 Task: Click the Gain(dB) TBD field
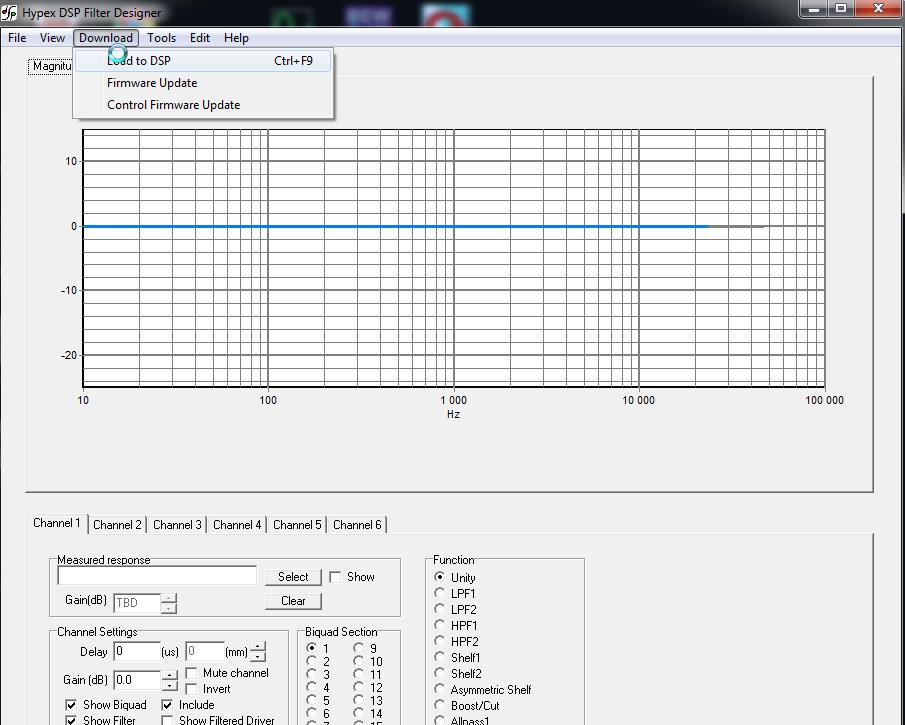[137, 603]
